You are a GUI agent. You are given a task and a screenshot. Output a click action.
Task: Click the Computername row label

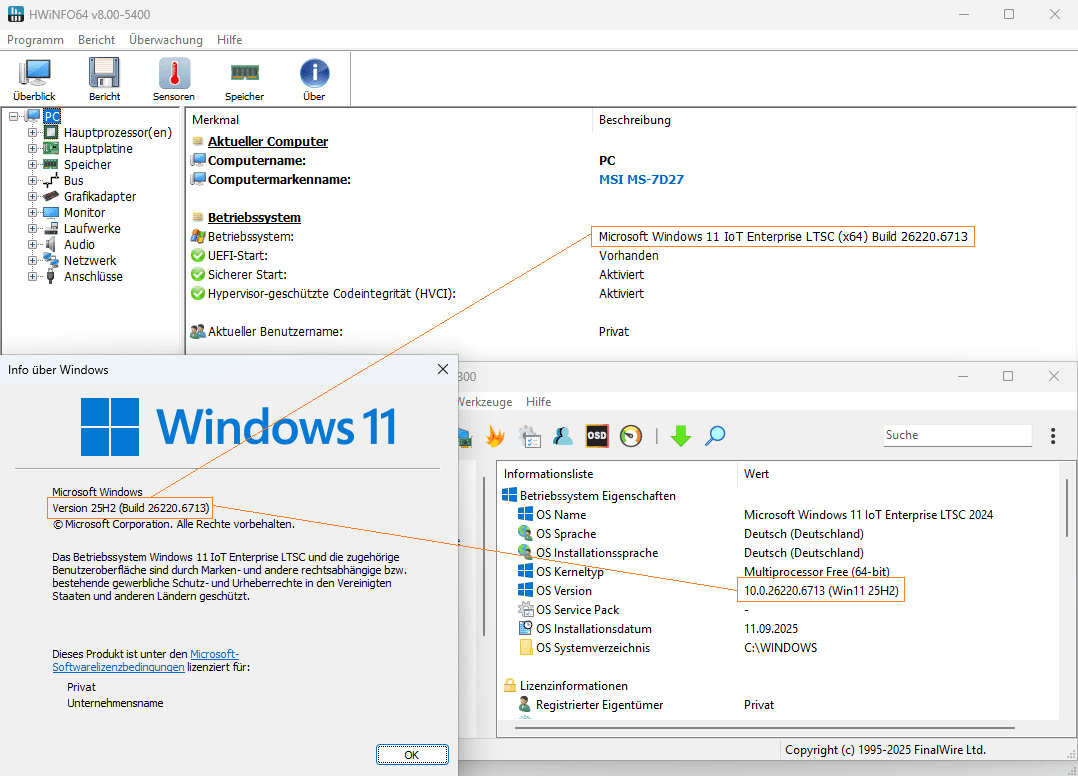tap(257, 160)
